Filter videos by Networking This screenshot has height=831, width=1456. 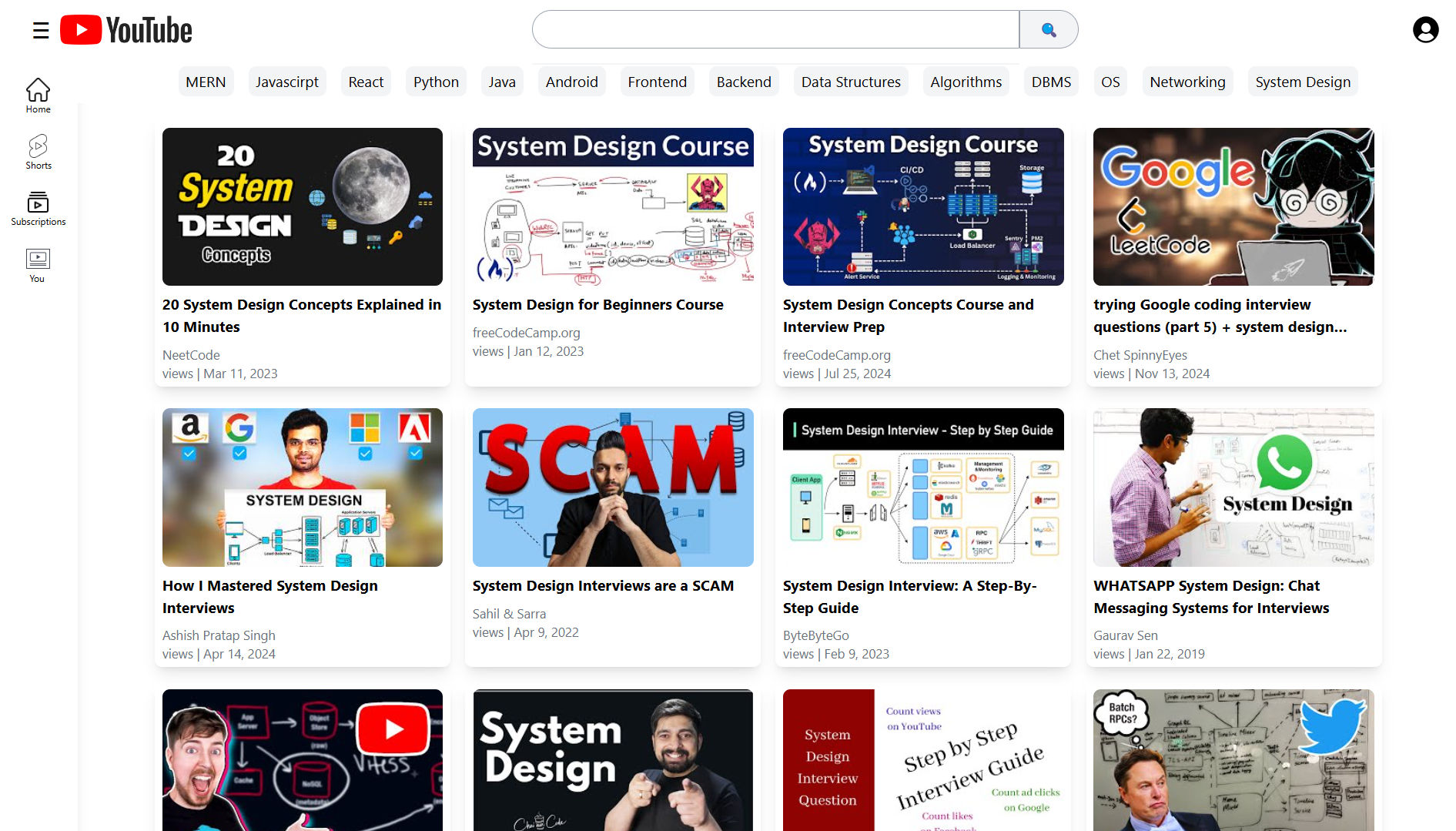tap(1187, 82)
